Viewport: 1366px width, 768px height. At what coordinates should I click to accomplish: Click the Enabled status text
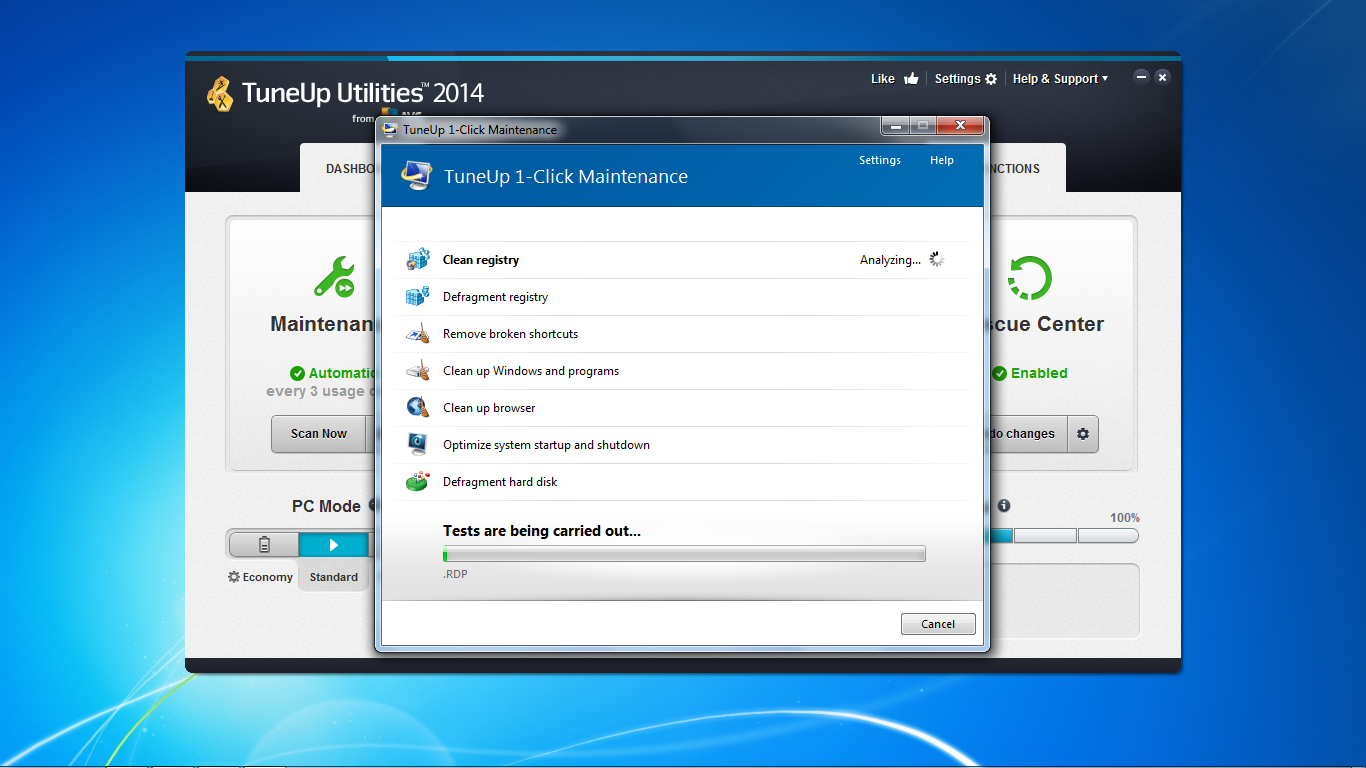point(1039,373)
